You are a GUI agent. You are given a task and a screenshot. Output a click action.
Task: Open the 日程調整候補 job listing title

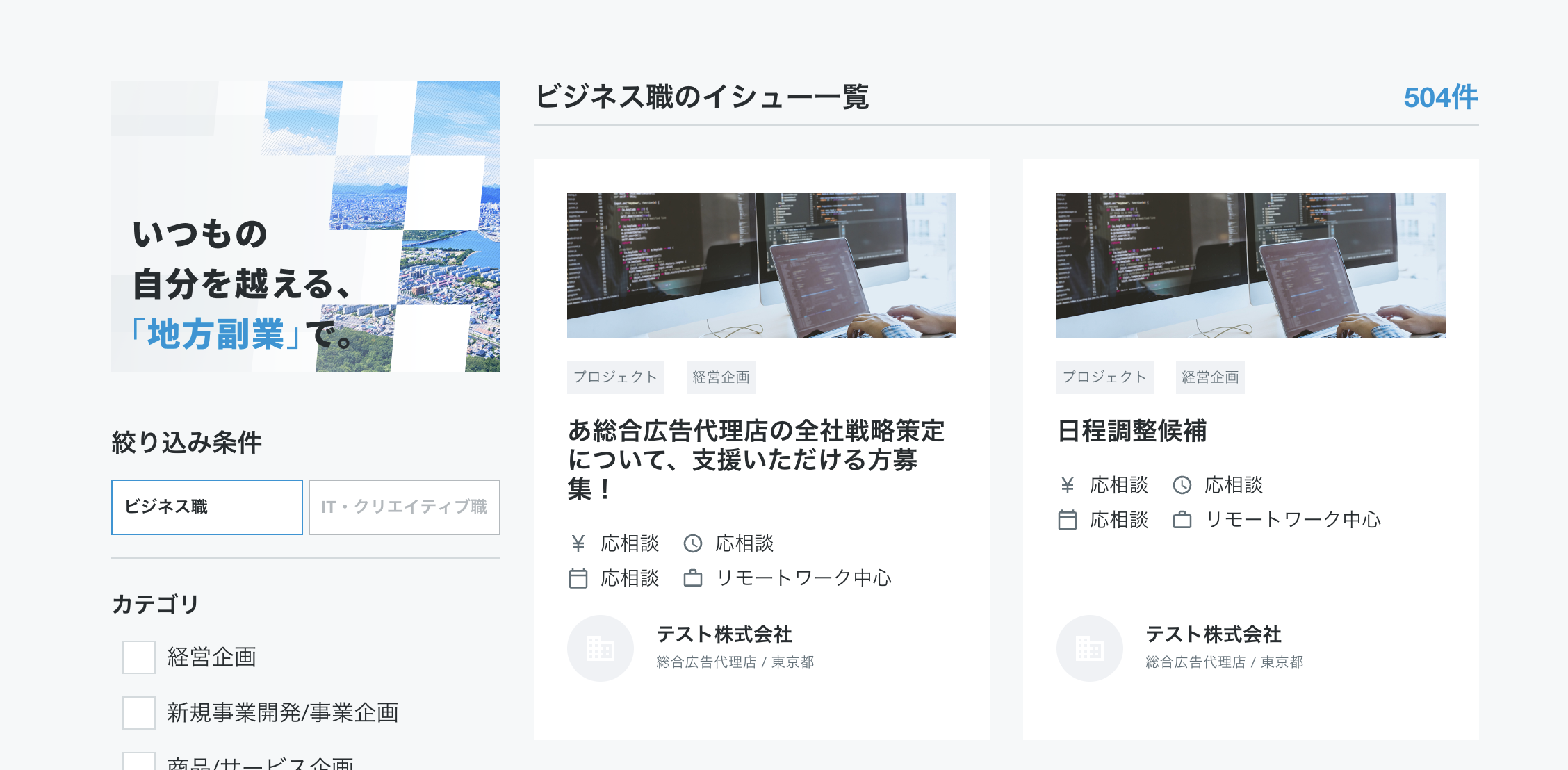click(1132, 431)
